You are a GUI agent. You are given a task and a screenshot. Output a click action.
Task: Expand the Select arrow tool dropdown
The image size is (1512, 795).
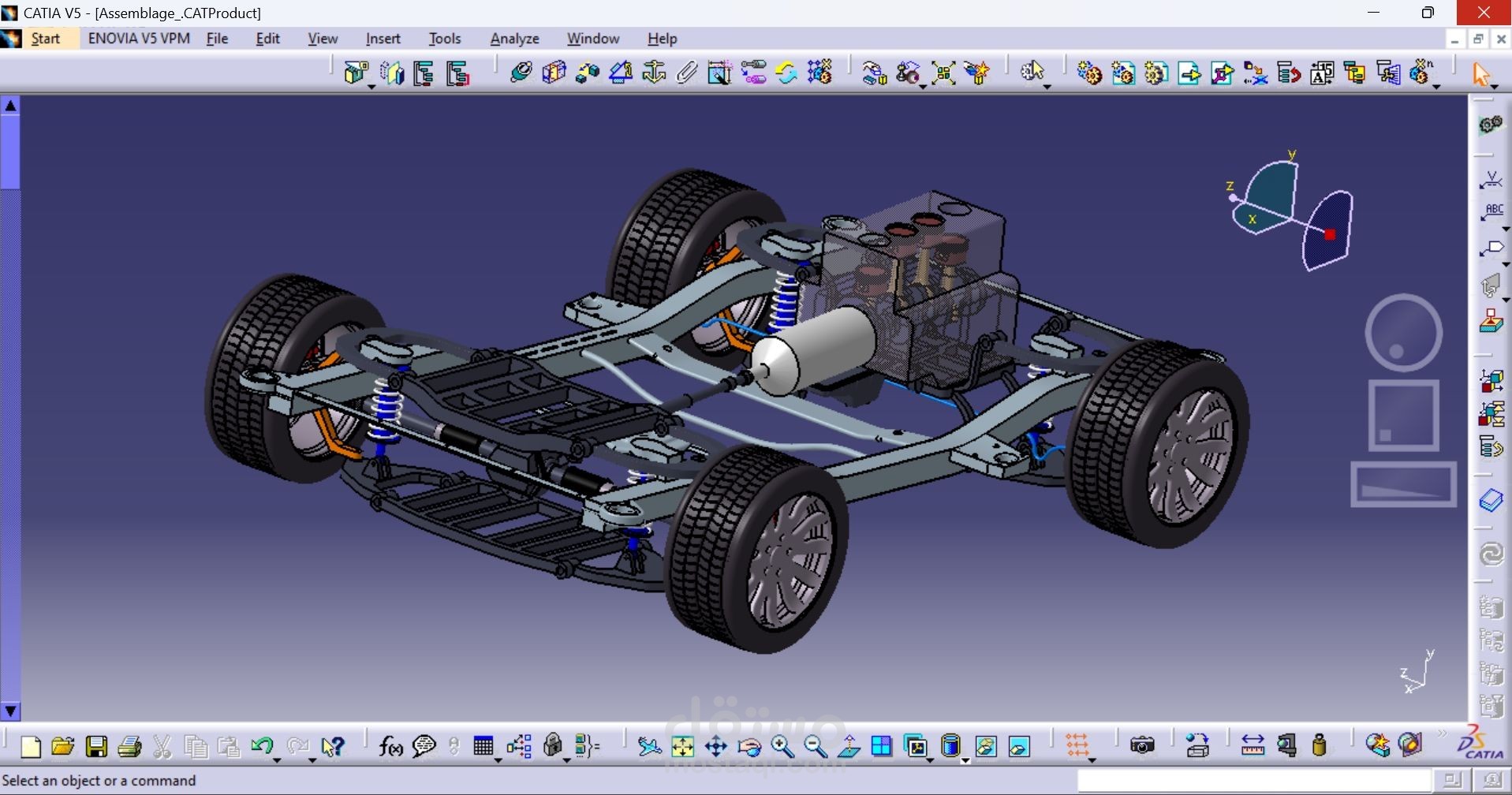pyautogui.click(x=1495, y=87)
